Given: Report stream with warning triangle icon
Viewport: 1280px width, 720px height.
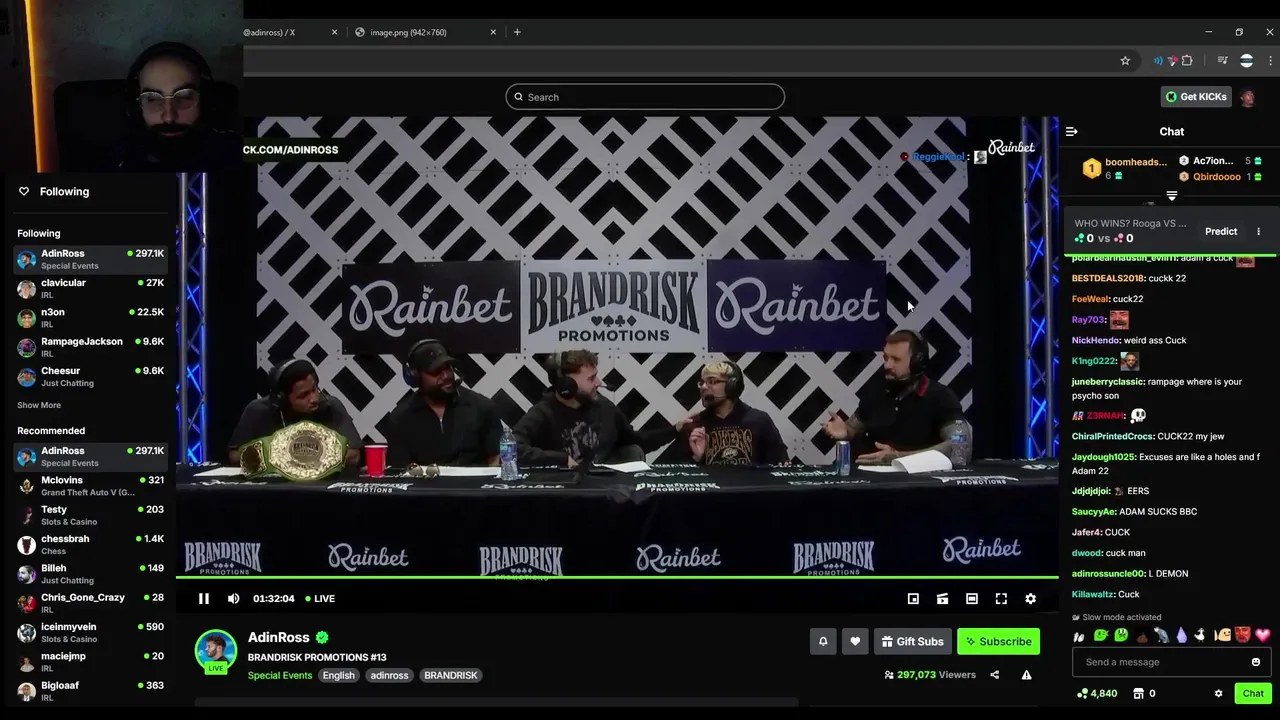Looking at the screenshot, I should click(x=1026, y=675).
